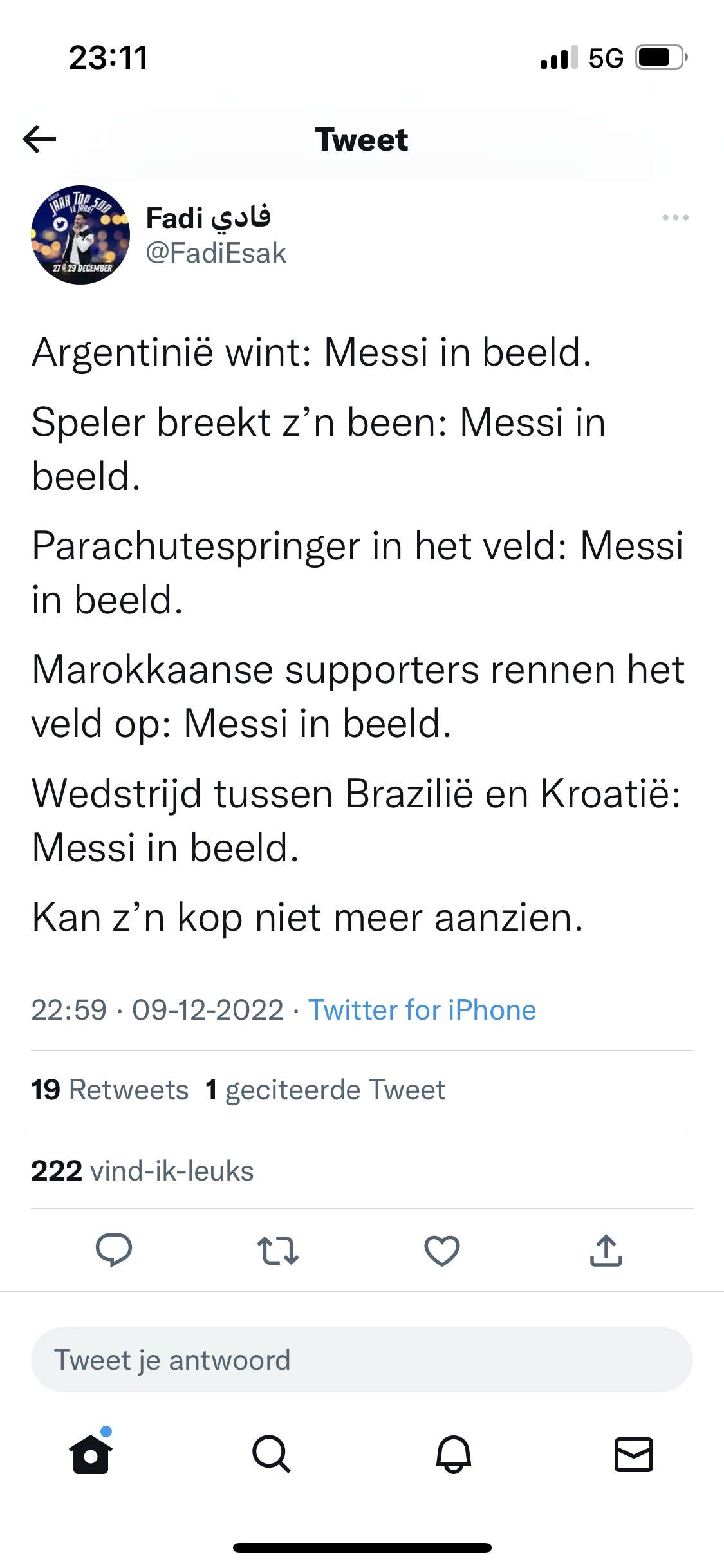Tap the battery icon in status bar
This screenshot has width=724, height=1568.
[x=661, y=58]
